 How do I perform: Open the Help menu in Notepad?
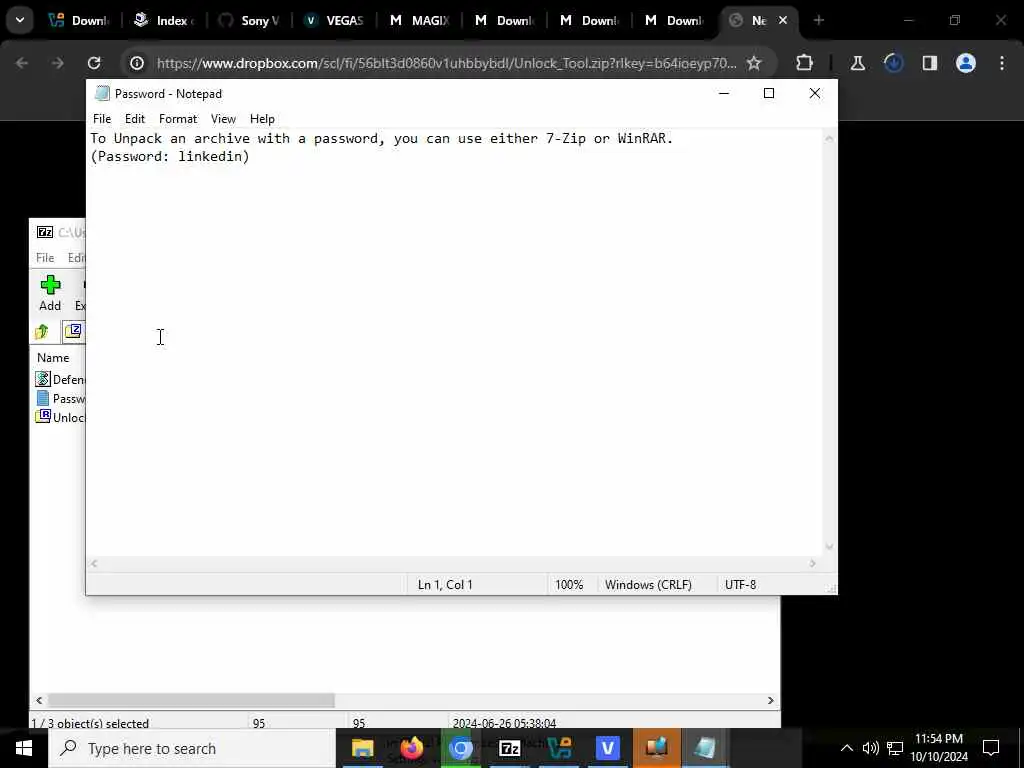(x=262, y=119)
